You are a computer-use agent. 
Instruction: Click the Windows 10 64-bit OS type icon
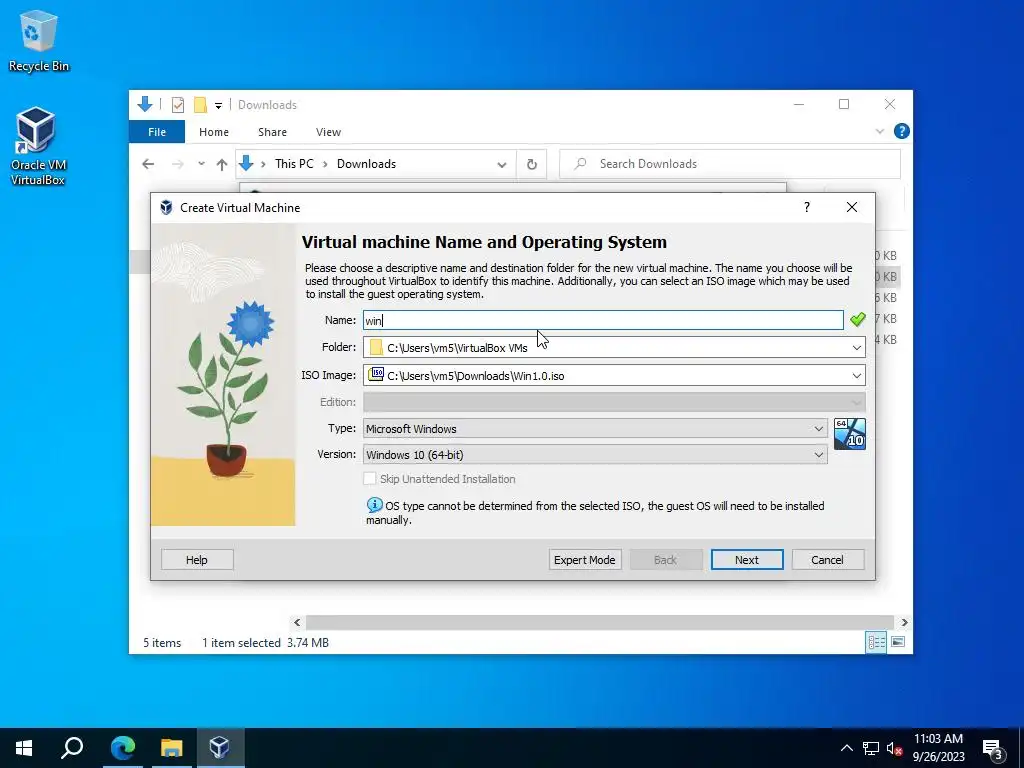(x=850, y=434)
